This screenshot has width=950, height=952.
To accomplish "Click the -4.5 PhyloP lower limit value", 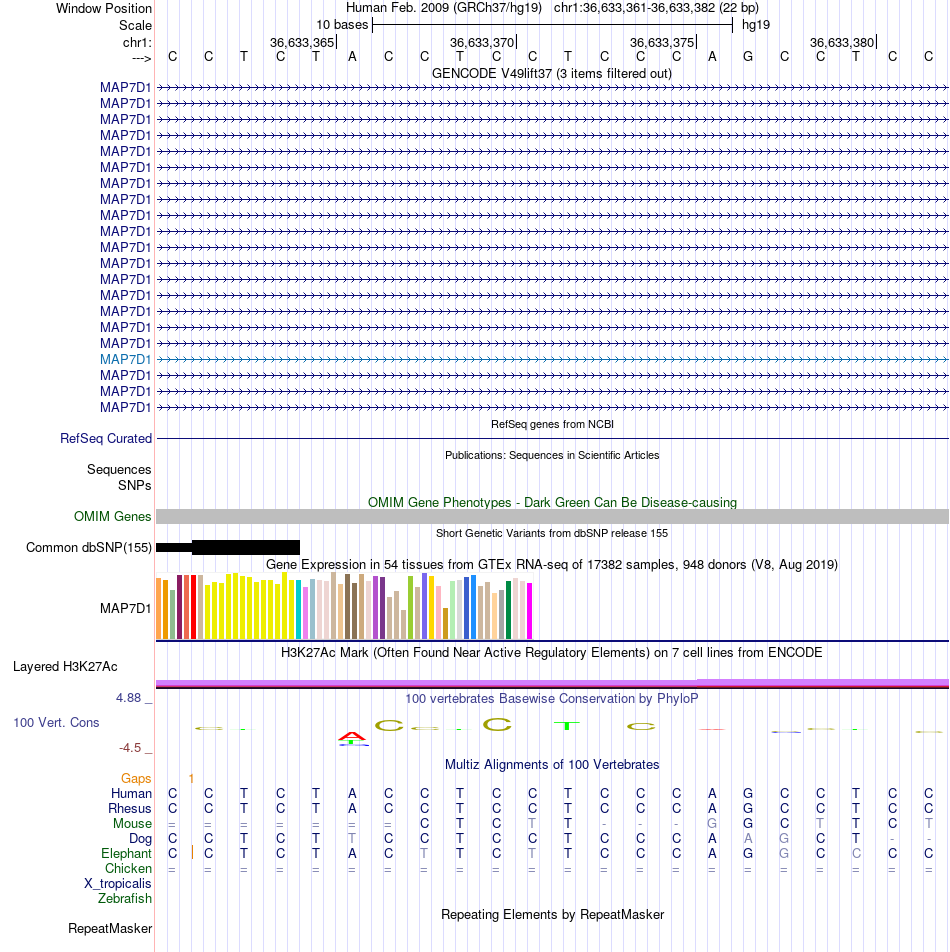I will coord(130,748).
